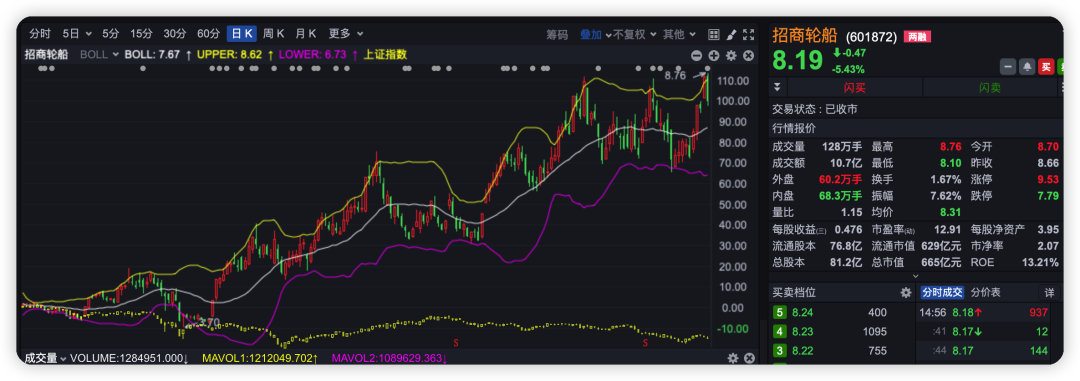Zoom in the K-line chart with plus icon
The height and width of the screenshot is (381, 1080).
pyautogui.click(x=714, y=55)
